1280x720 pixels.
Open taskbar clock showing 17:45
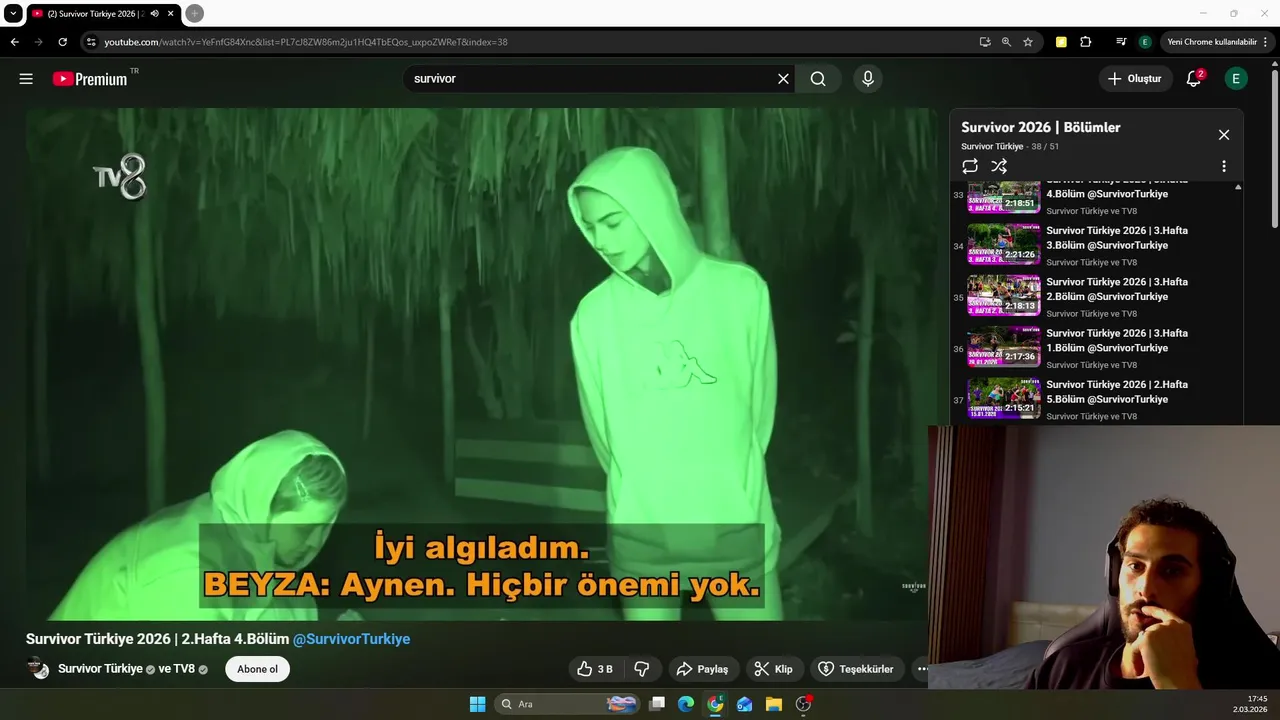click(x=1250, y=704)
